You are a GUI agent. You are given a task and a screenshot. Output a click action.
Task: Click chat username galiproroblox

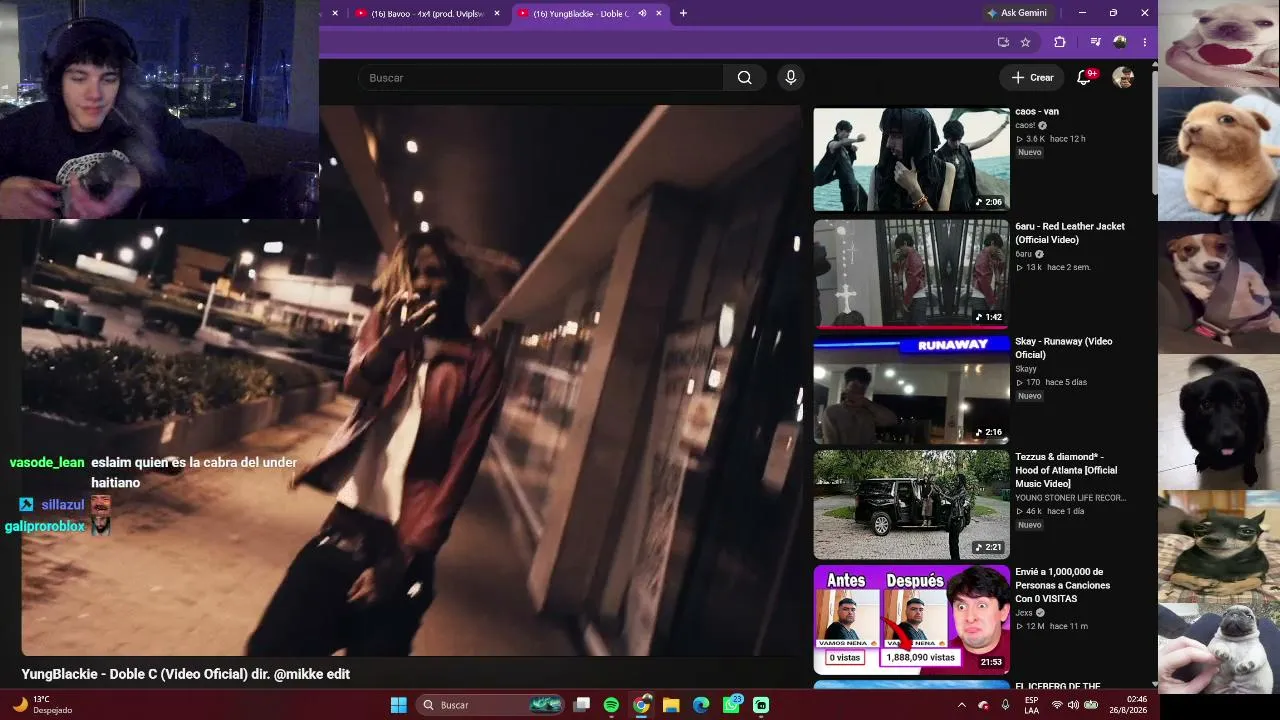click(45, 526)
